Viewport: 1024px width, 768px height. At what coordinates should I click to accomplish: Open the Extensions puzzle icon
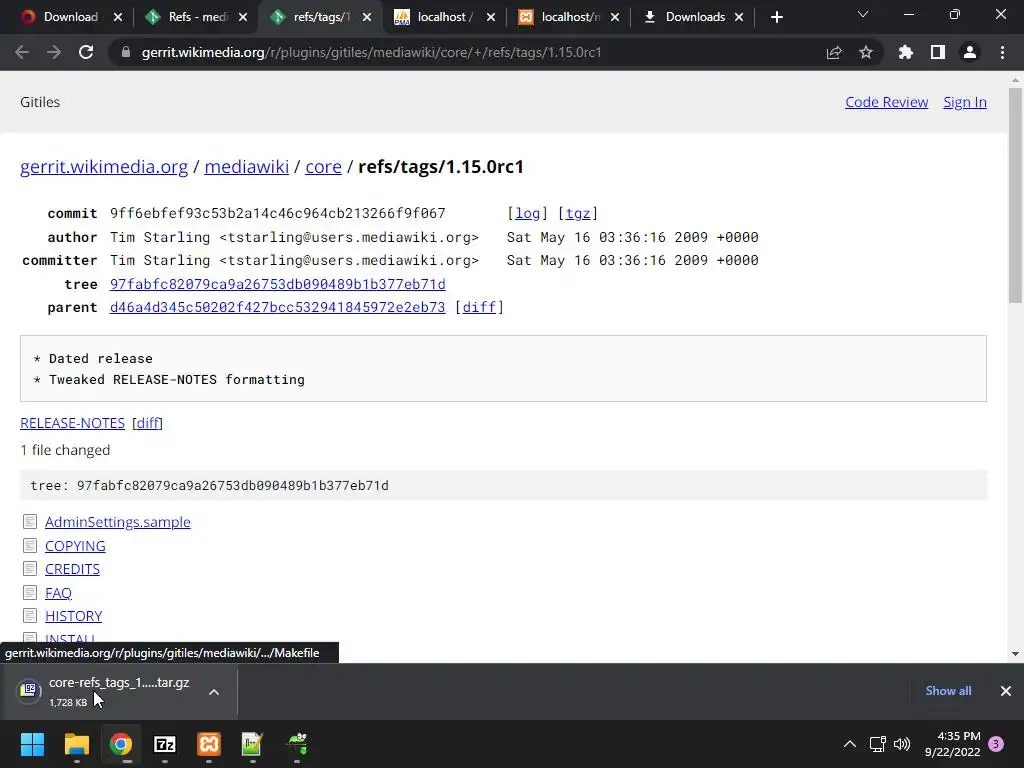(906, 52)
